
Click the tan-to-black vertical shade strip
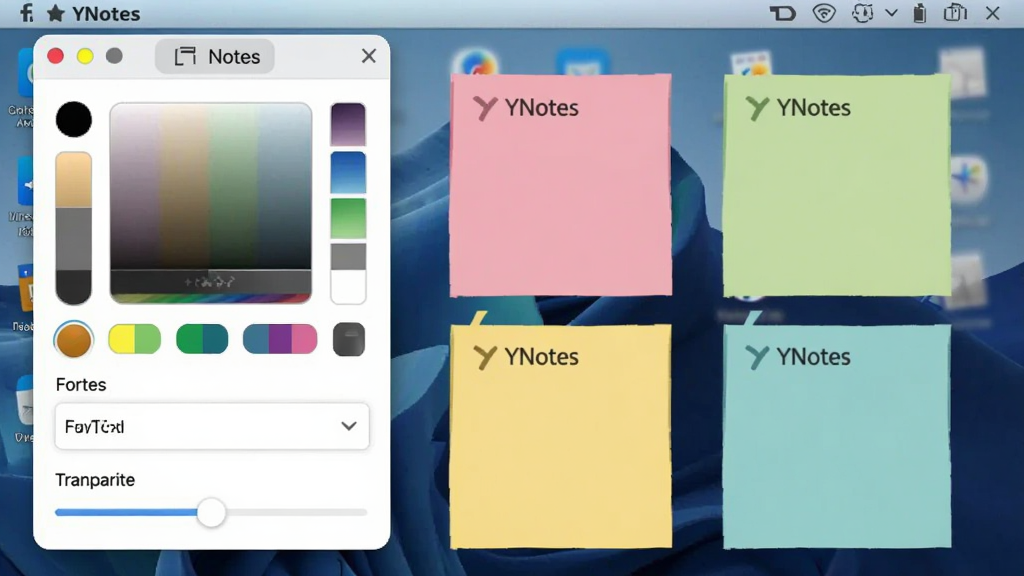(74, 228)
